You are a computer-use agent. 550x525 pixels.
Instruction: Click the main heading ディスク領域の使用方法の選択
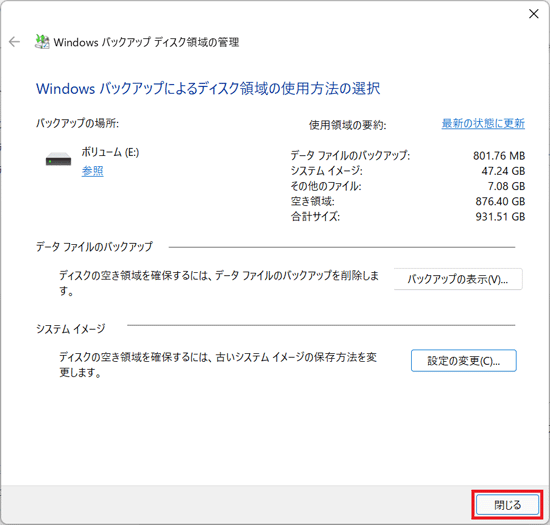pyautogui.click(x=208, y=88)
